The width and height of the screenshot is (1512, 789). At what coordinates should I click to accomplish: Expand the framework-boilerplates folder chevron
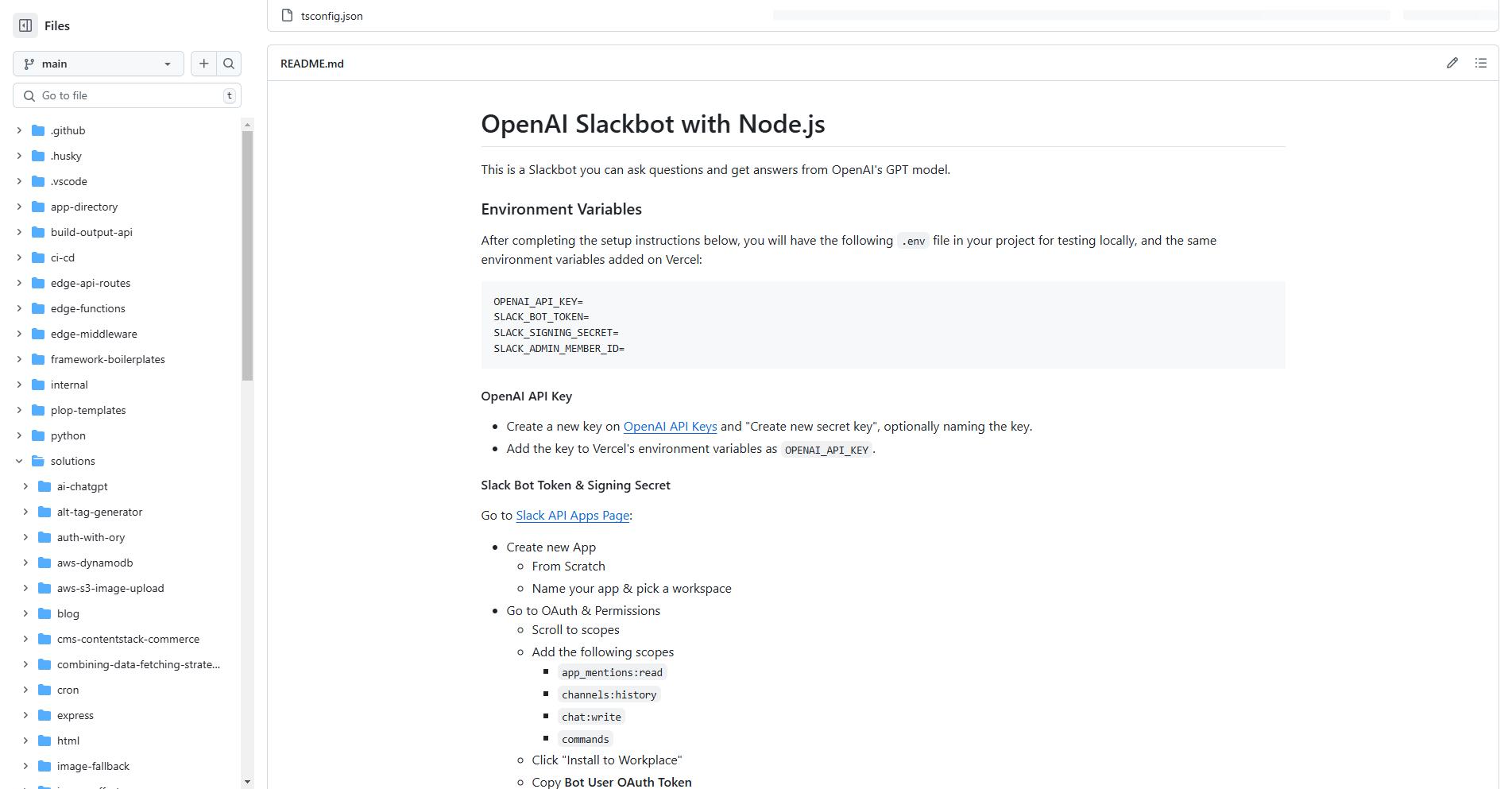[x=19, y=359]
